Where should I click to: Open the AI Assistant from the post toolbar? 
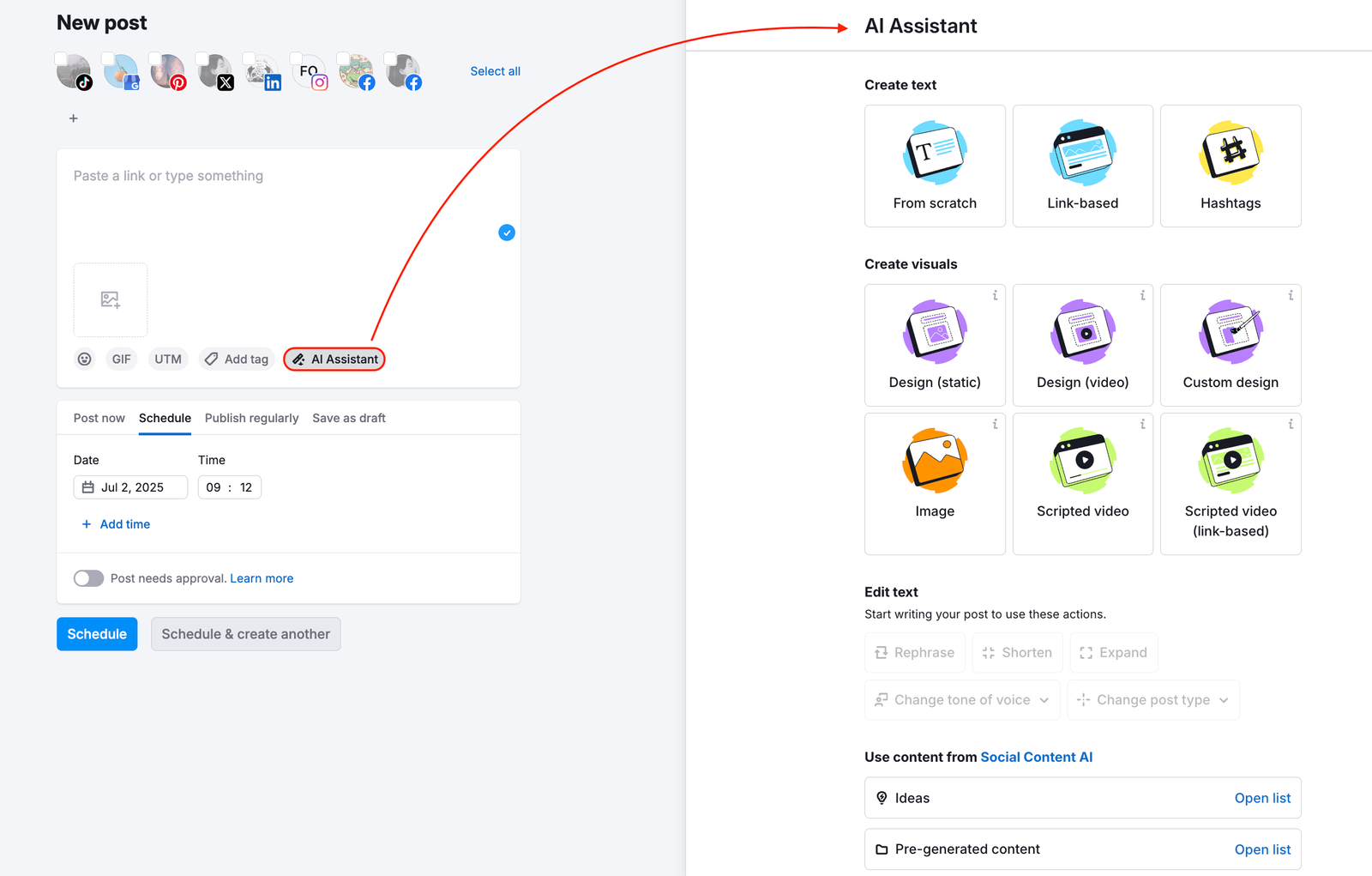click(334, 359)
